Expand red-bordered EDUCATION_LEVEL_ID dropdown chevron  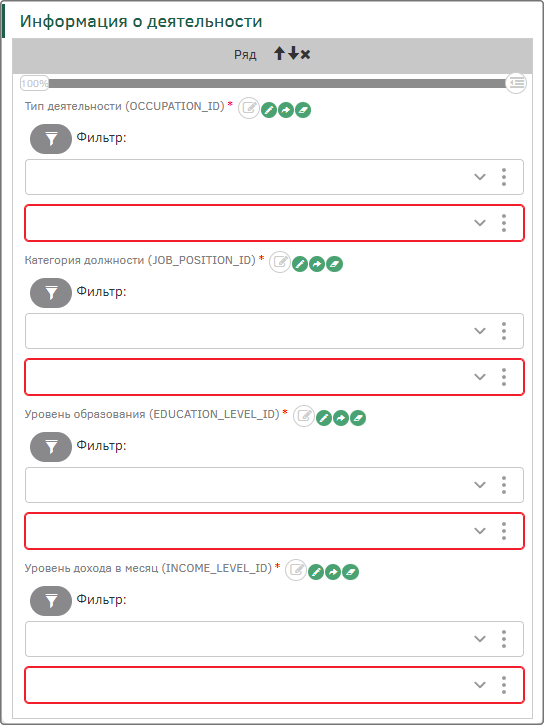[x=480, y=531]
